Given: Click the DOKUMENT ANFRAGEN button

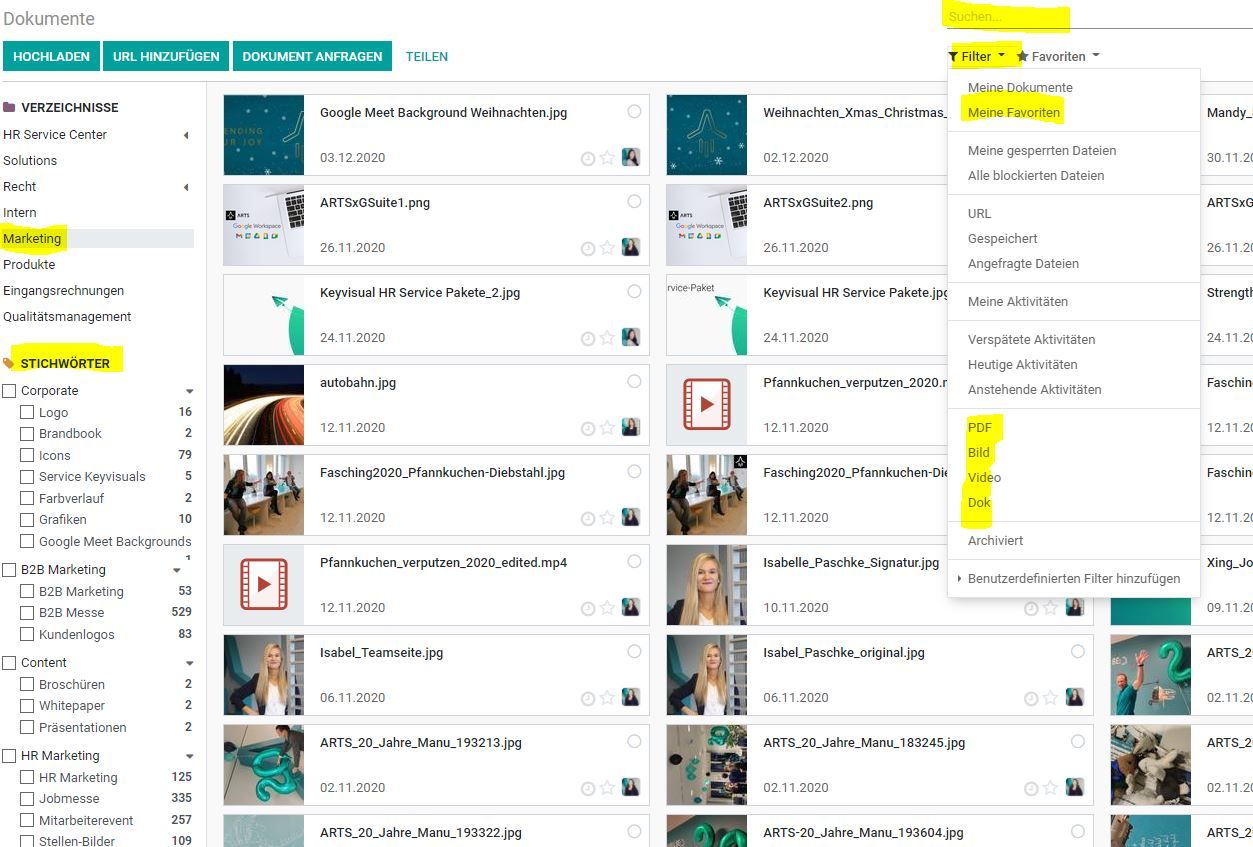Looking at the screenshot, I should 312,57.
